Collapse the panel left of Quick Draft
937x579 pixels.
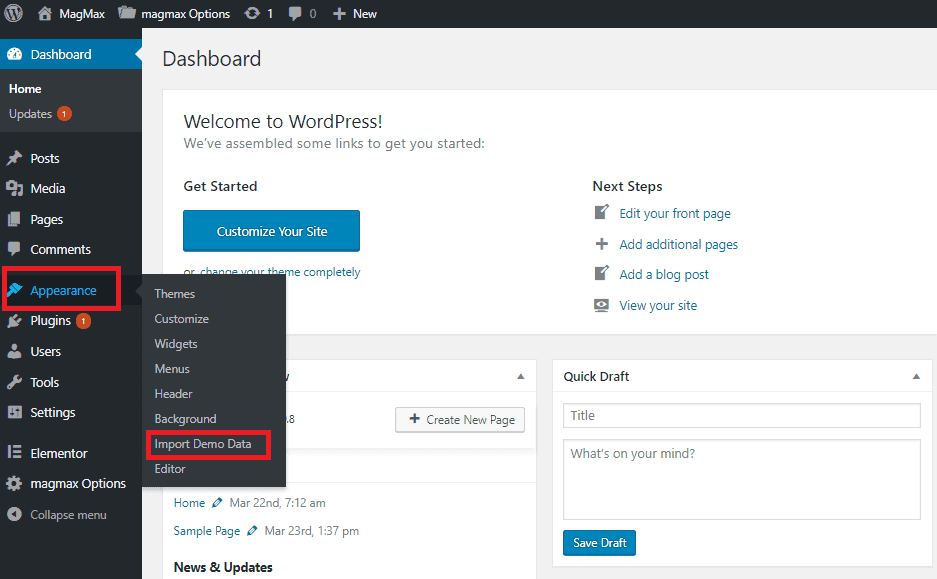coord(520,376)
